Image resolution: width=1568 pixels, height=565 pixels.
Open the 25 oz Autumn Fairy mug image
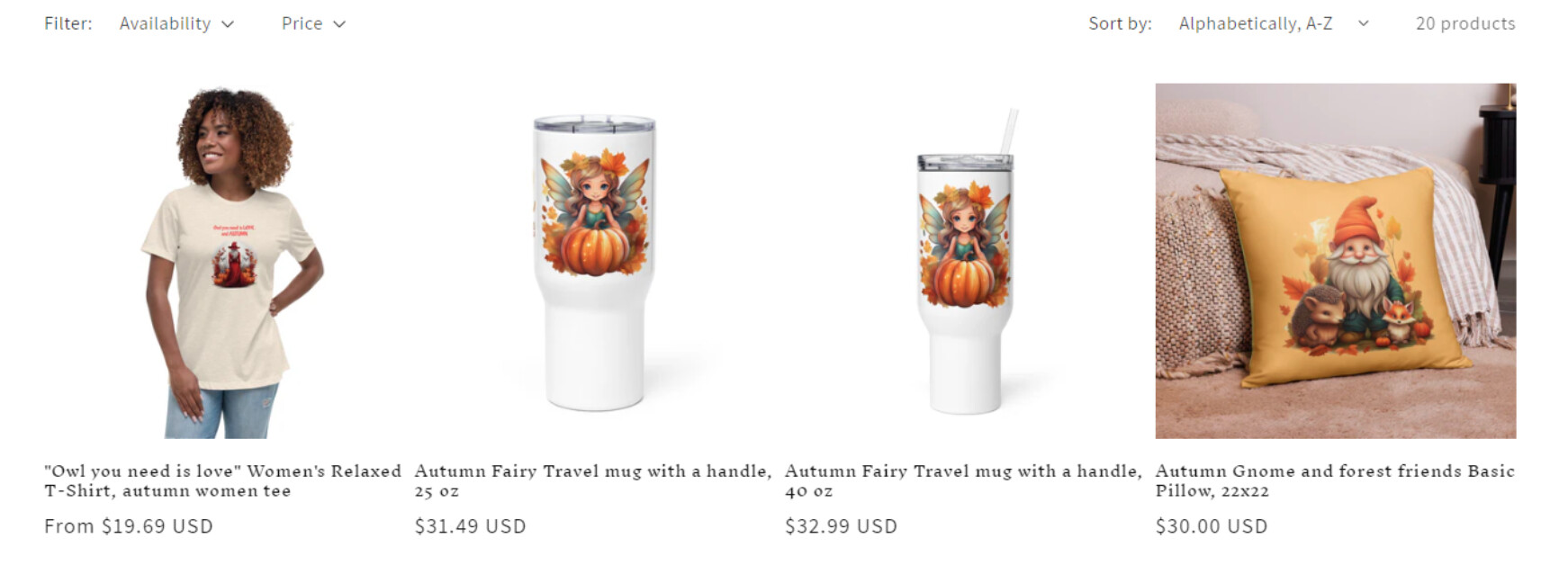(x=594, y=261)
